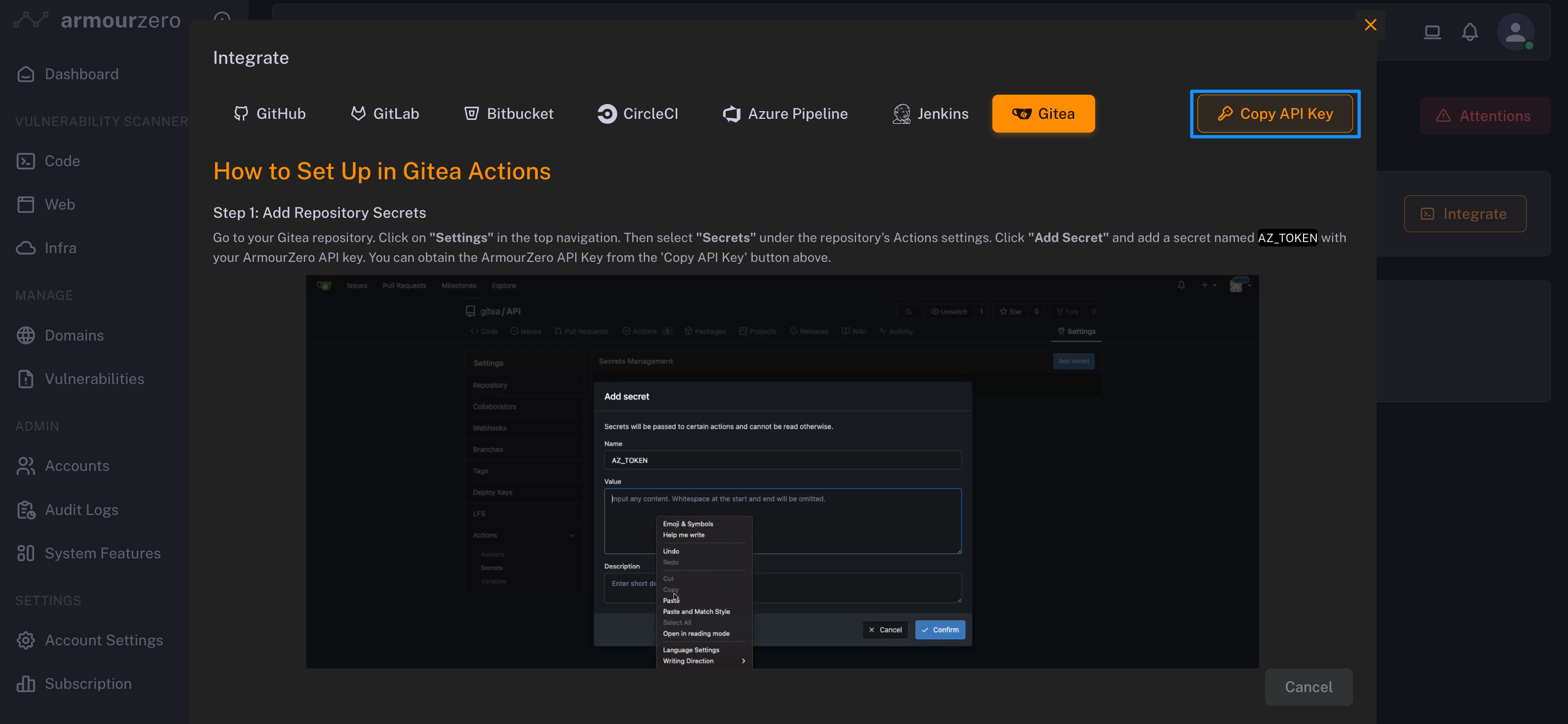
Task: Close the Integrate dialog with the X icon
Action: [x=1370, y=25]
